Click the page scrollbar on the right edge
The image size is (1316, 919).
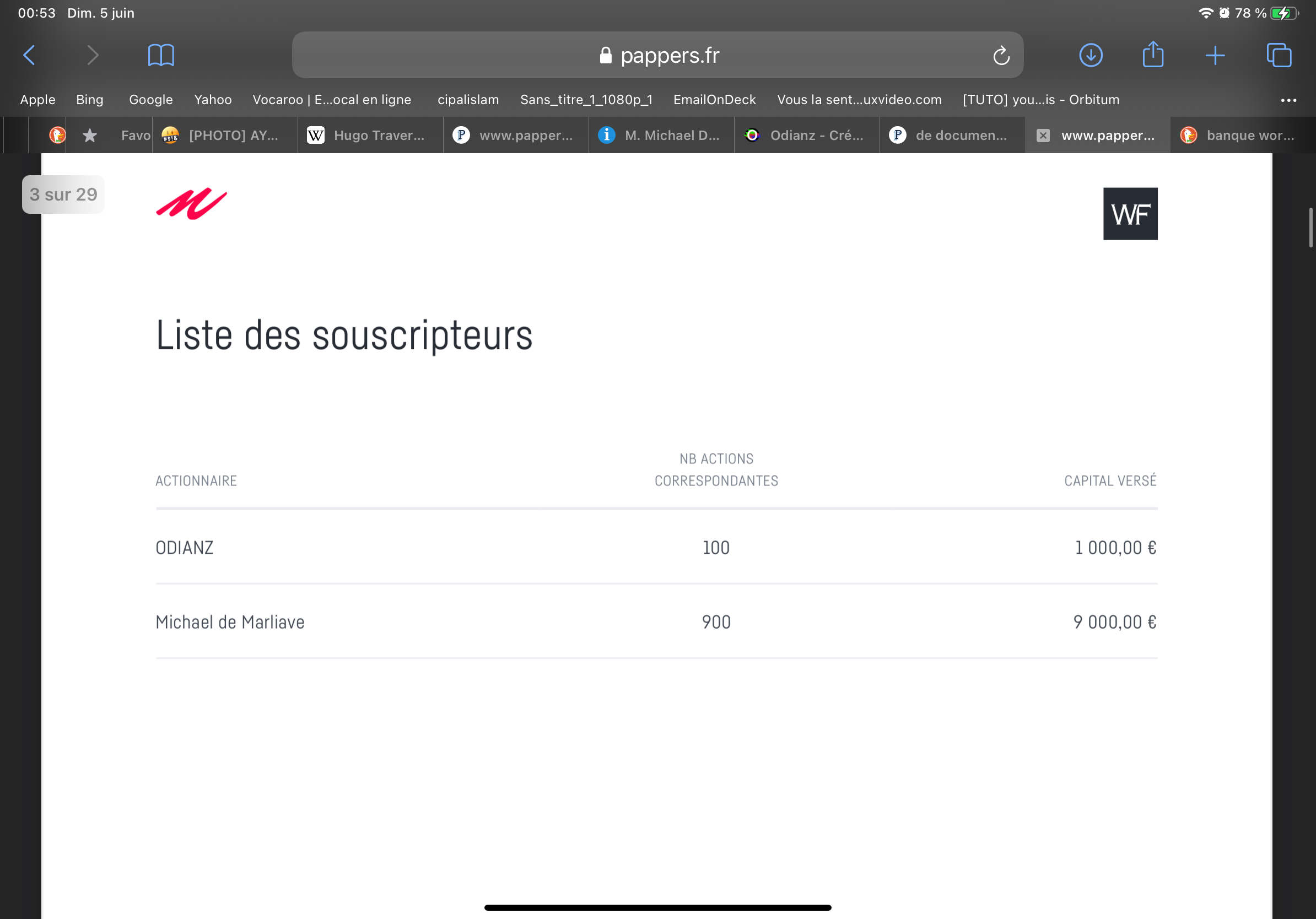tap(1310, 228)
